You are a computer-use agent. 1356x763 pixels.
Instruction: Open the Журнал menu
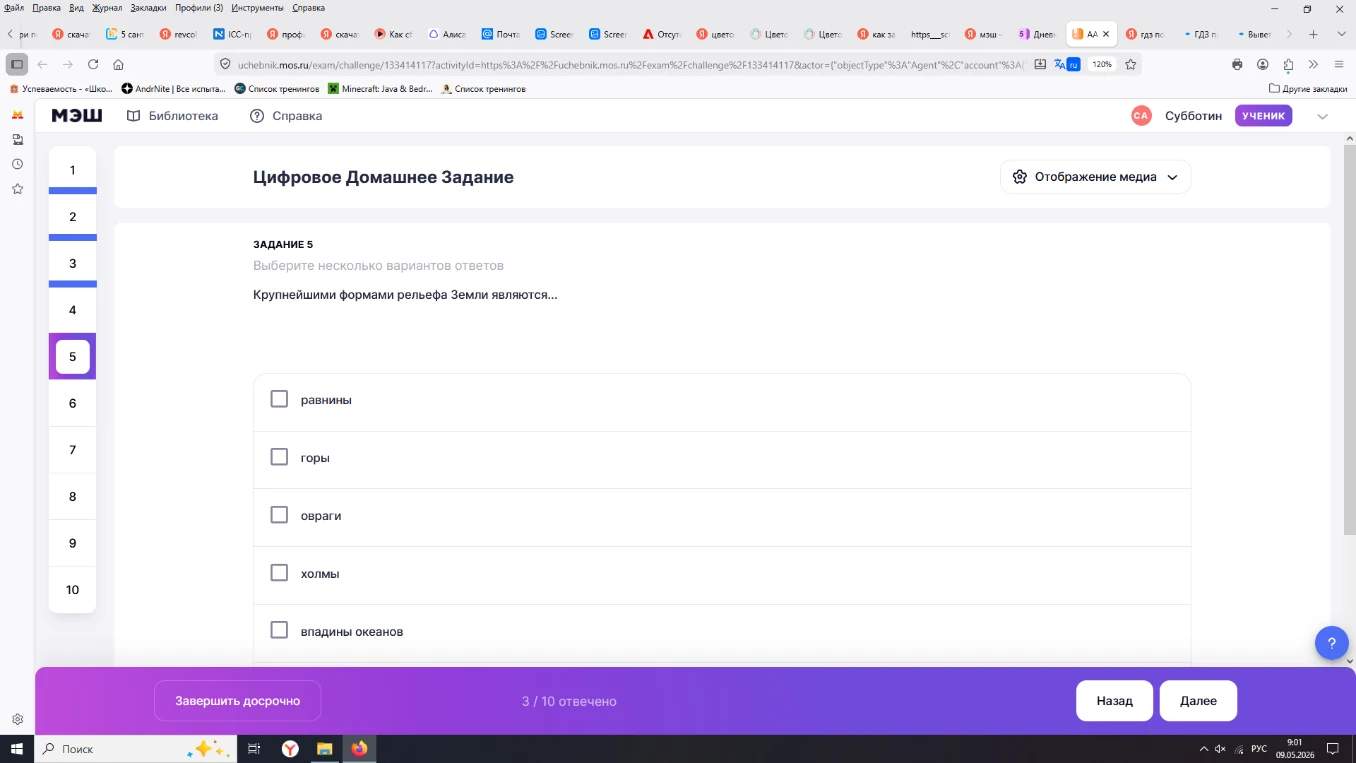tap(107, 7)
